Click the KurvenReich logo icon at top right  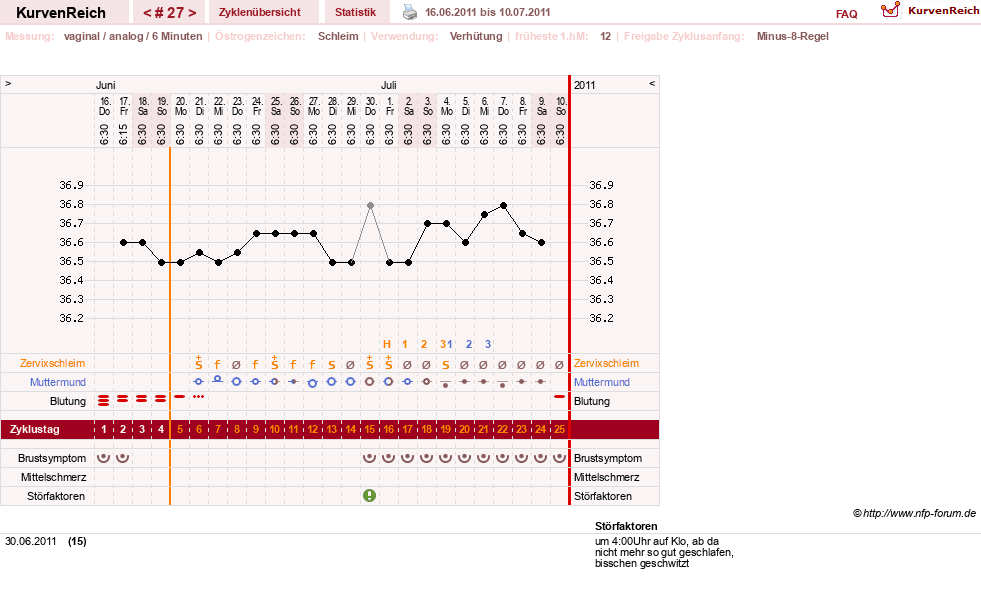point(890,10)
